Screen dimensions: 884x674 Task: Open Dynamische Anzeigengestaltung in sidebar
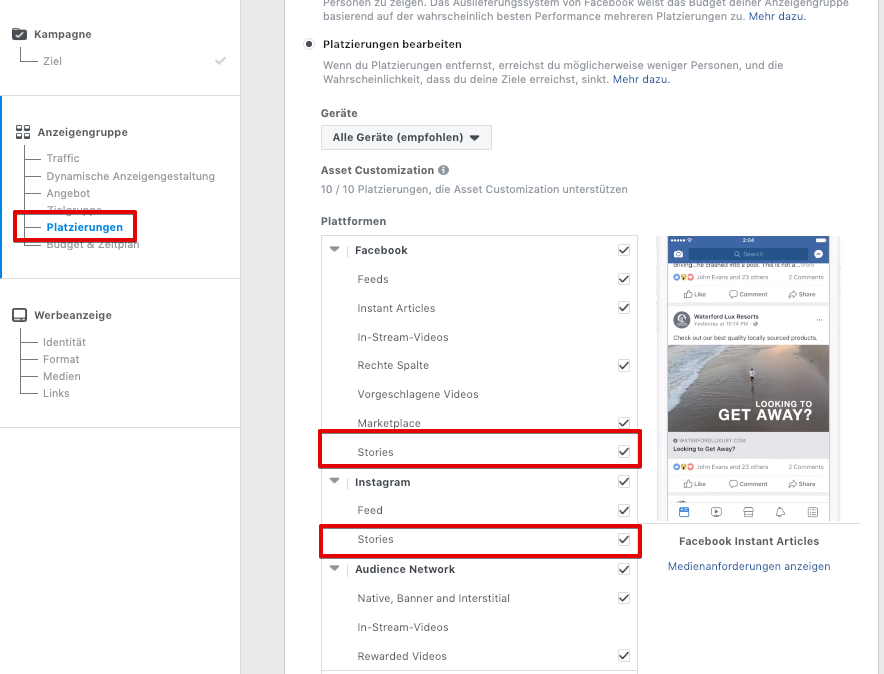[130, 176]
